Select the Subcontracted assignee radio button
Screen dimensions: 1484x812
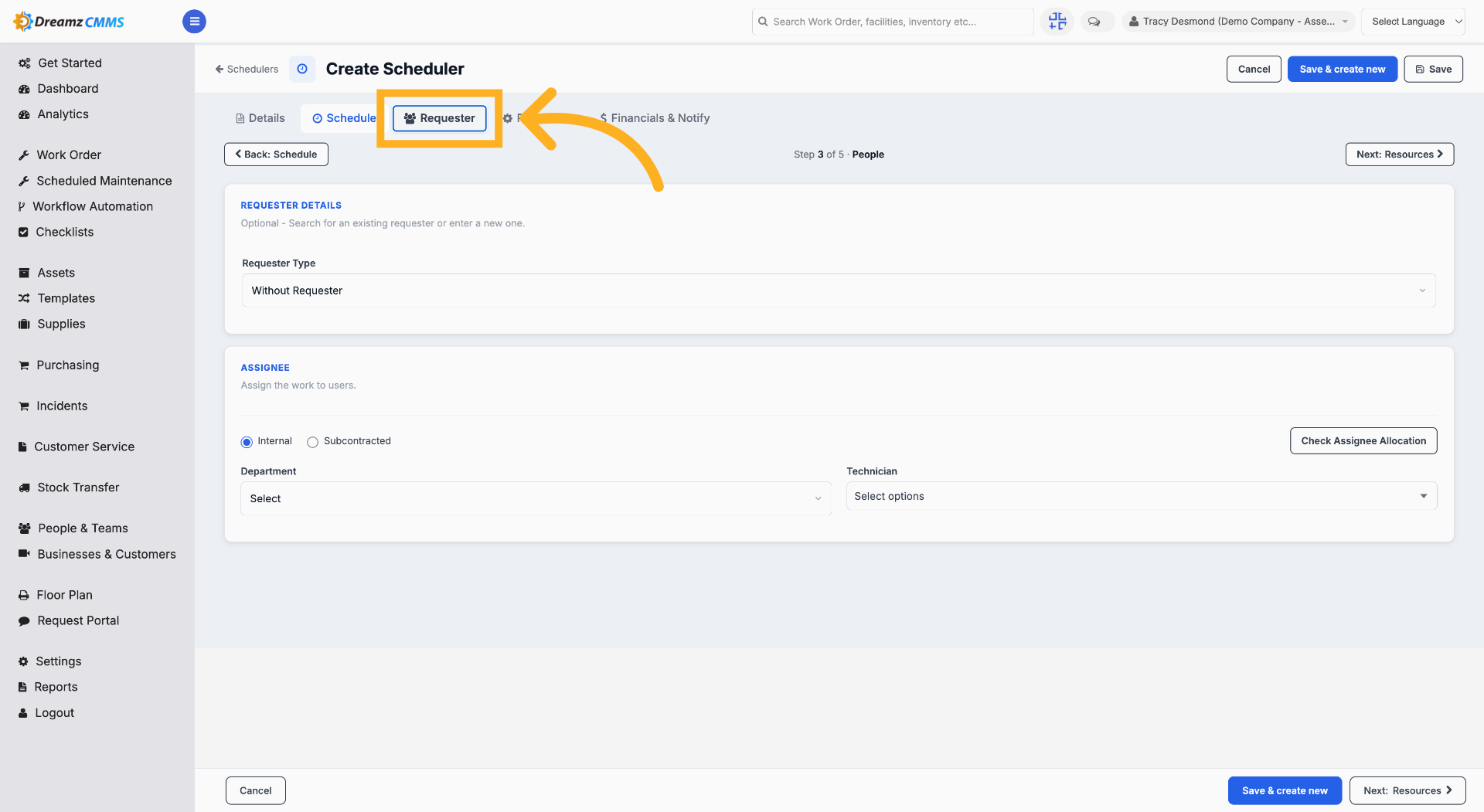click(x=312, y=442)
